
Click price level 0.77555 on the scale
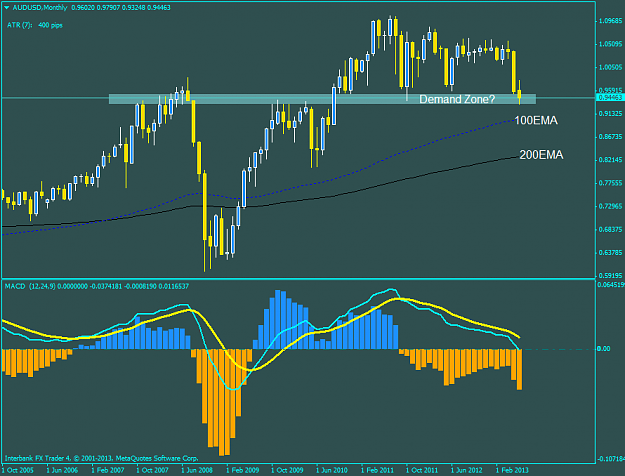pos(611,183)
